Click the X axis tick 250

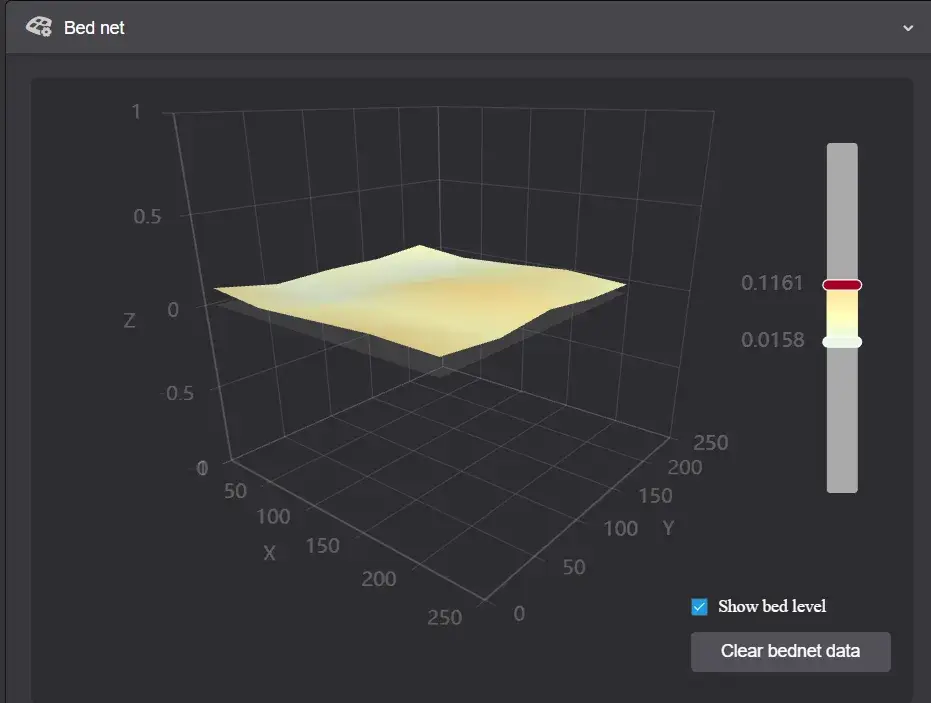[x=444, y=618]
